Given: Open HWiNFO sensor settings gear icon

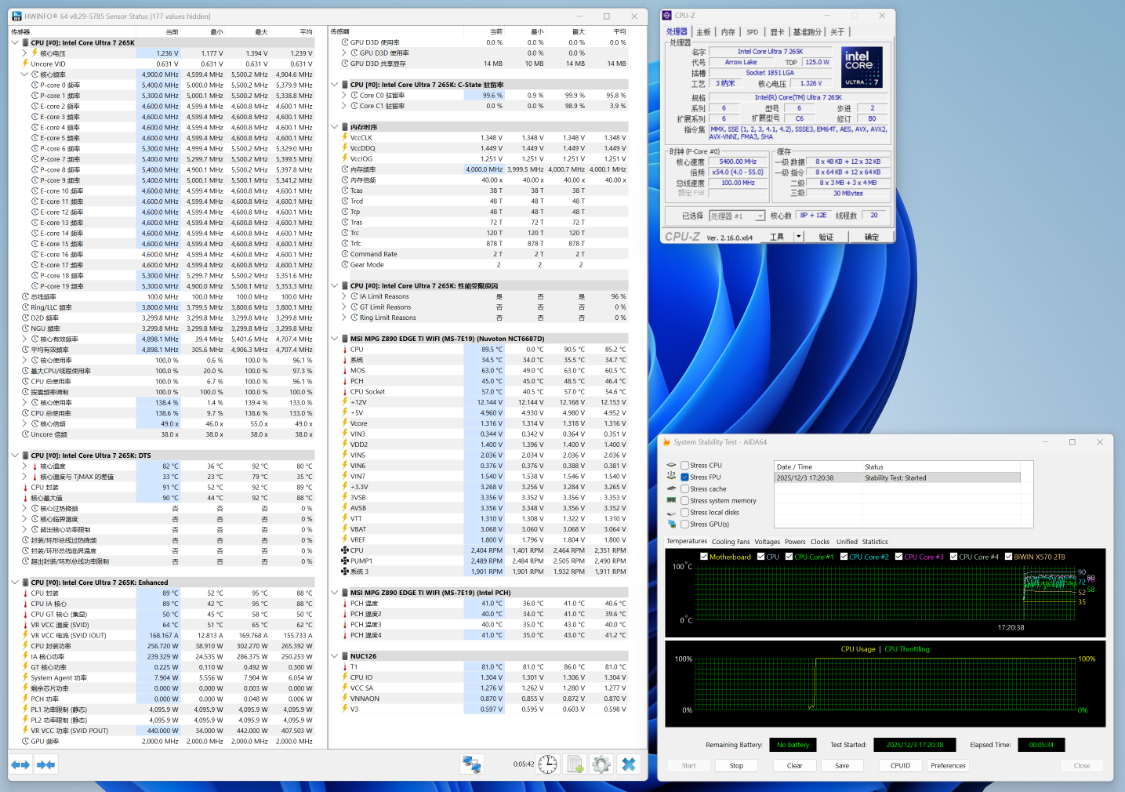Looking at the screenshot, I should 601,764.
